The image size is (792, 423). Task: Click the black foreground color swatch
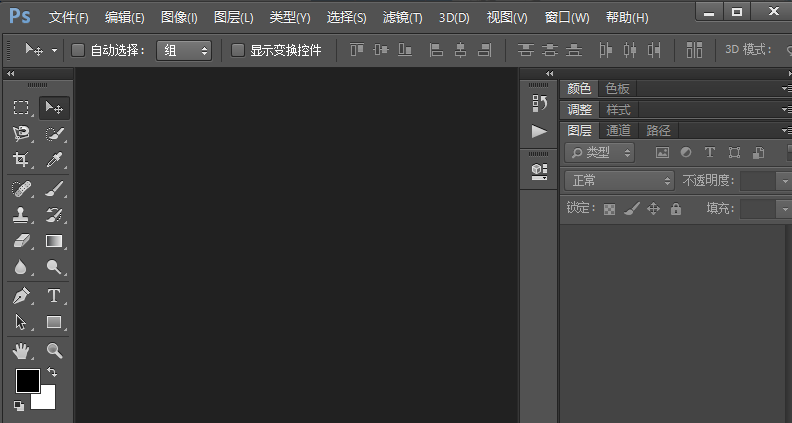[27, 381]
